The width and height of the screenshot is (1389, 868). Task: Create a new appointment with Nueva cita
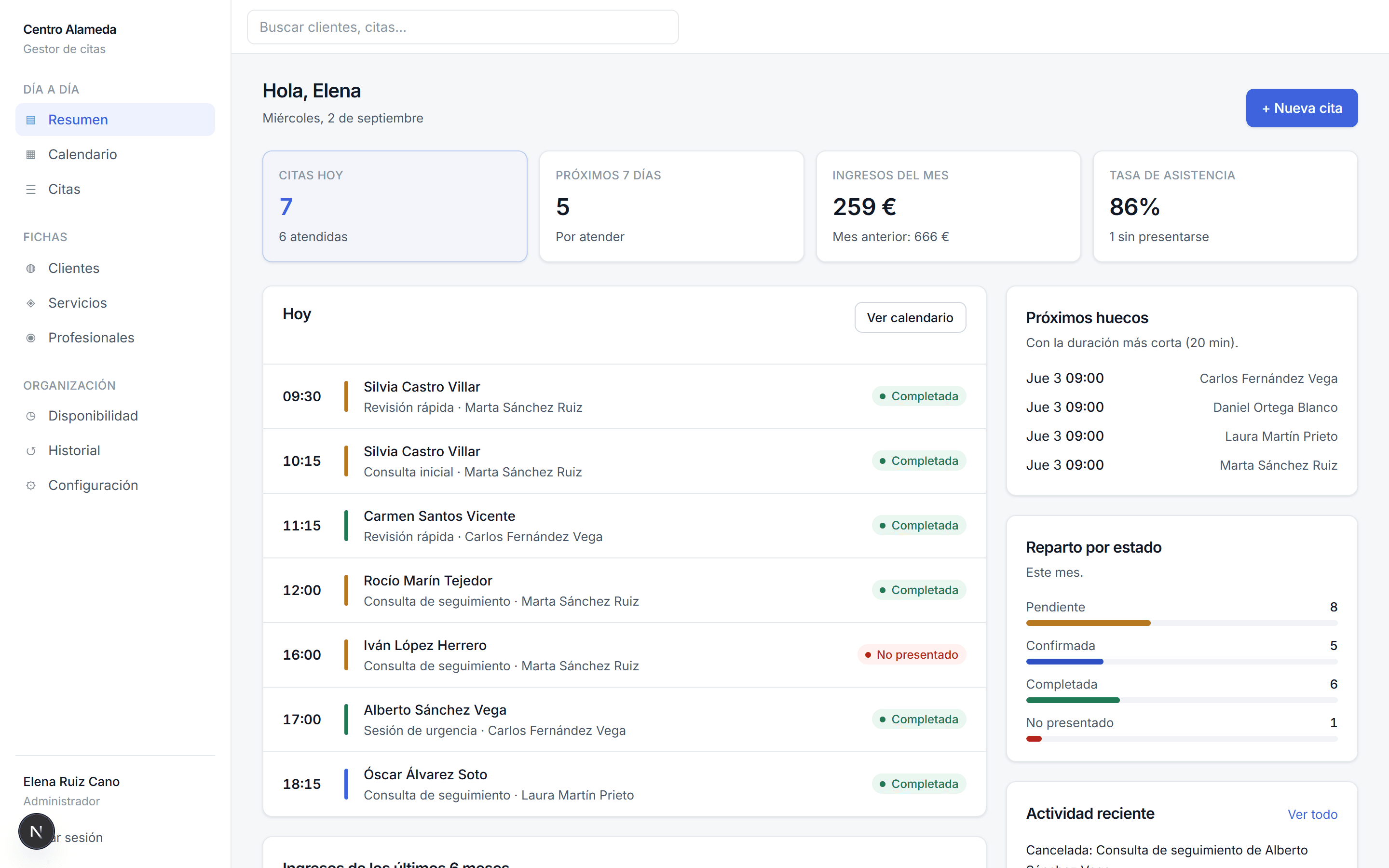(1301, 108)
